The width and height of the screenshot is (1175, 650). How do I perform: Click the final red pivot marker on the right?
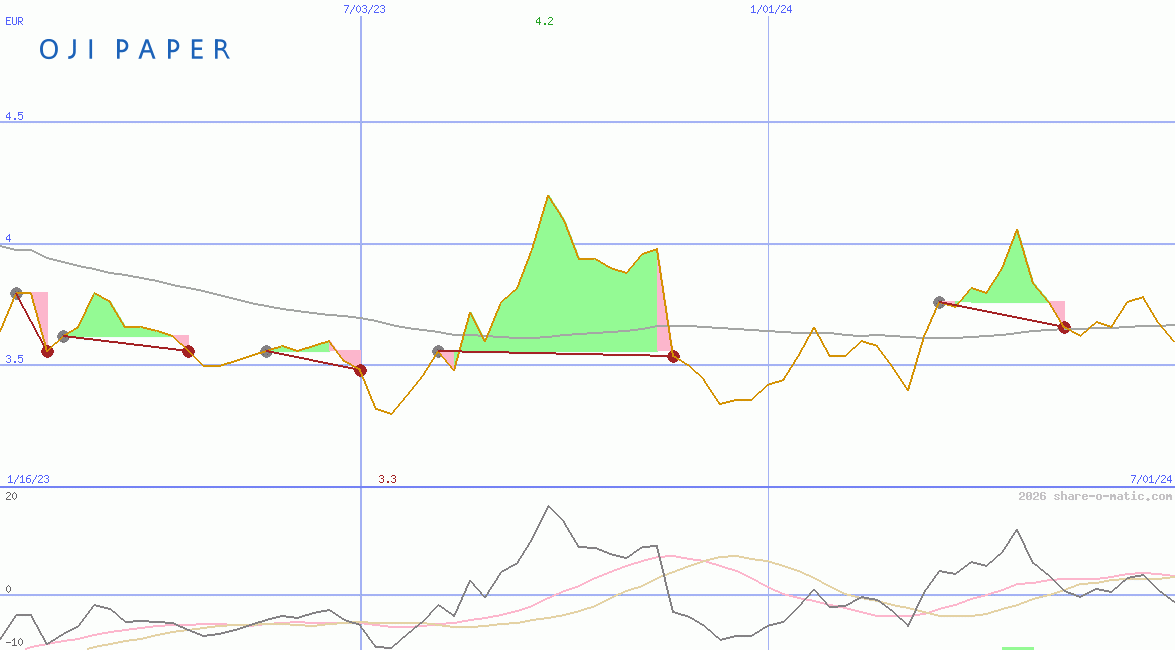pyautogui.click(x=1063, y=326)
